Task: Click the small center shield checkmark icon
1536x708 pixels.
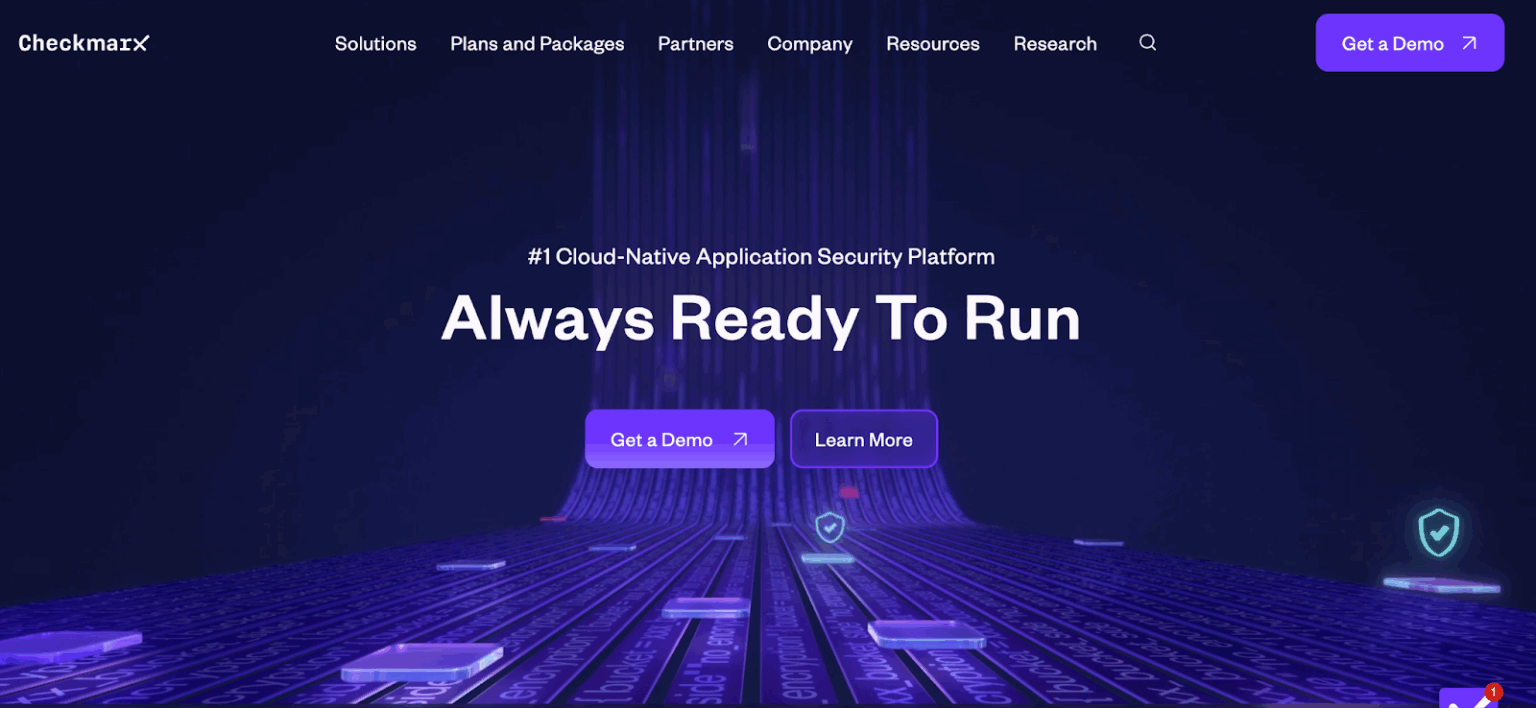Action: point(829,527)
